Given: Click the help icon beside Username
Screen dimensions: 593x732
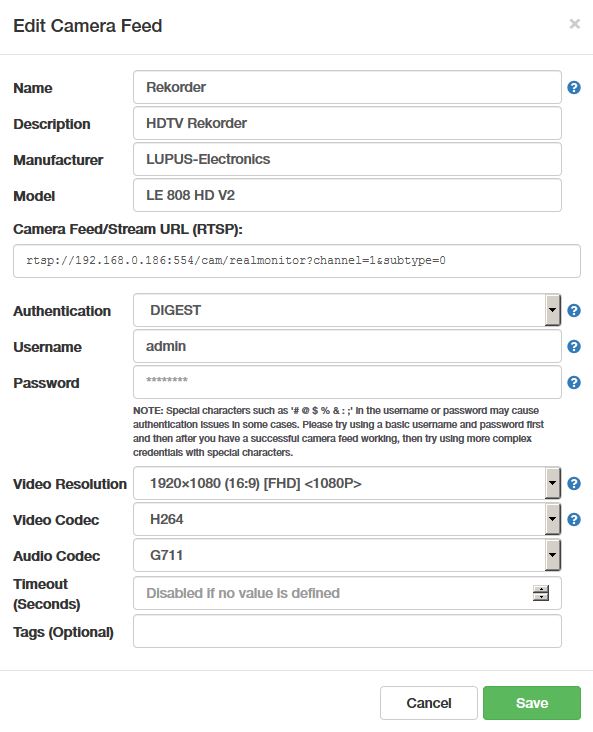Looking at the screenshot, I should tap(574, 346).
